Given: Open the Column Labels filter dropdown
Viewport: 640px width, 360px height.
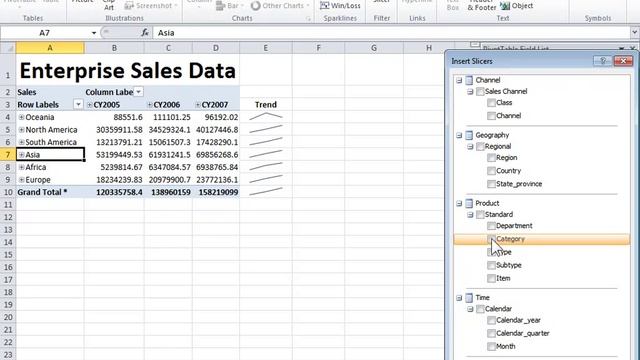Looking at the screenshot, I should [138, 92].
